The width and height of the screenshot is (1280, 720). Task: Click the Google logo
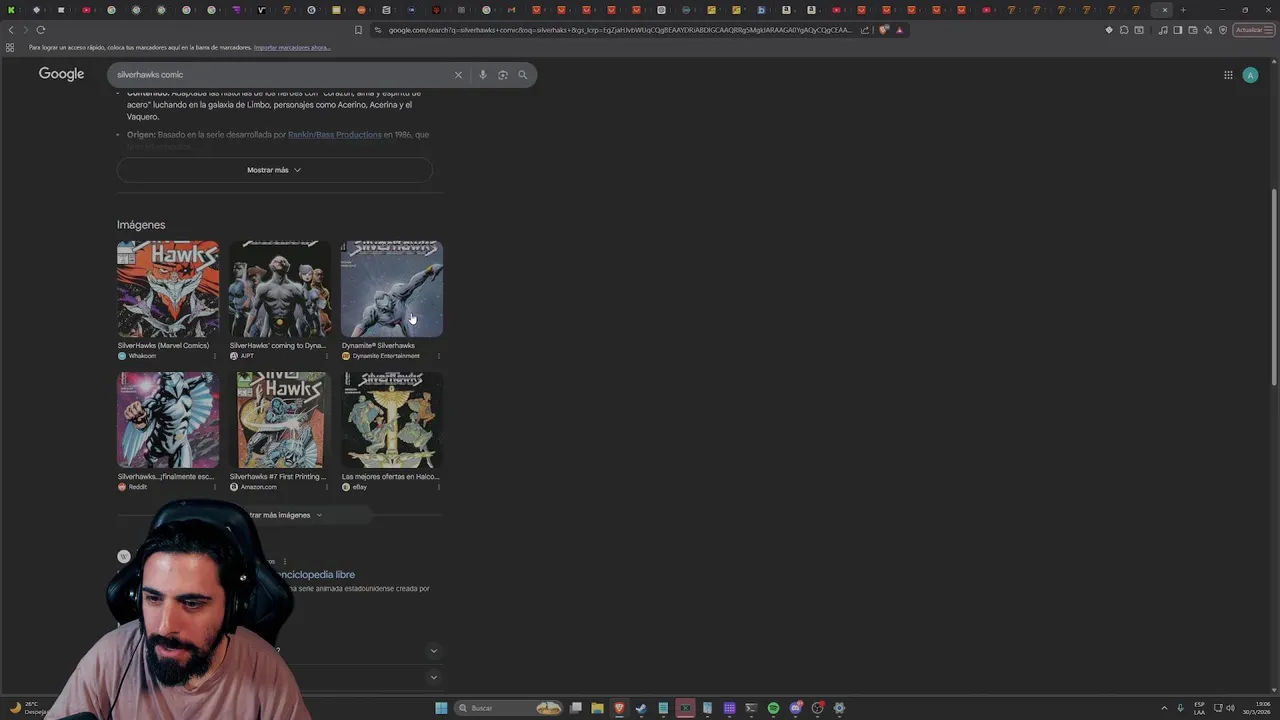[61, 74]
